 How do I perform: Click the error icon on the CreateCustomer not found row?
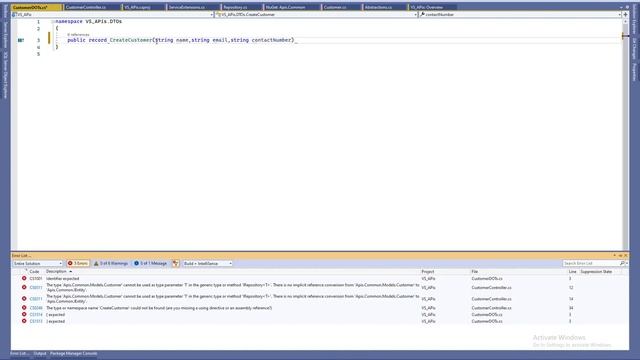pyautogui.click(x=24, y=308)
